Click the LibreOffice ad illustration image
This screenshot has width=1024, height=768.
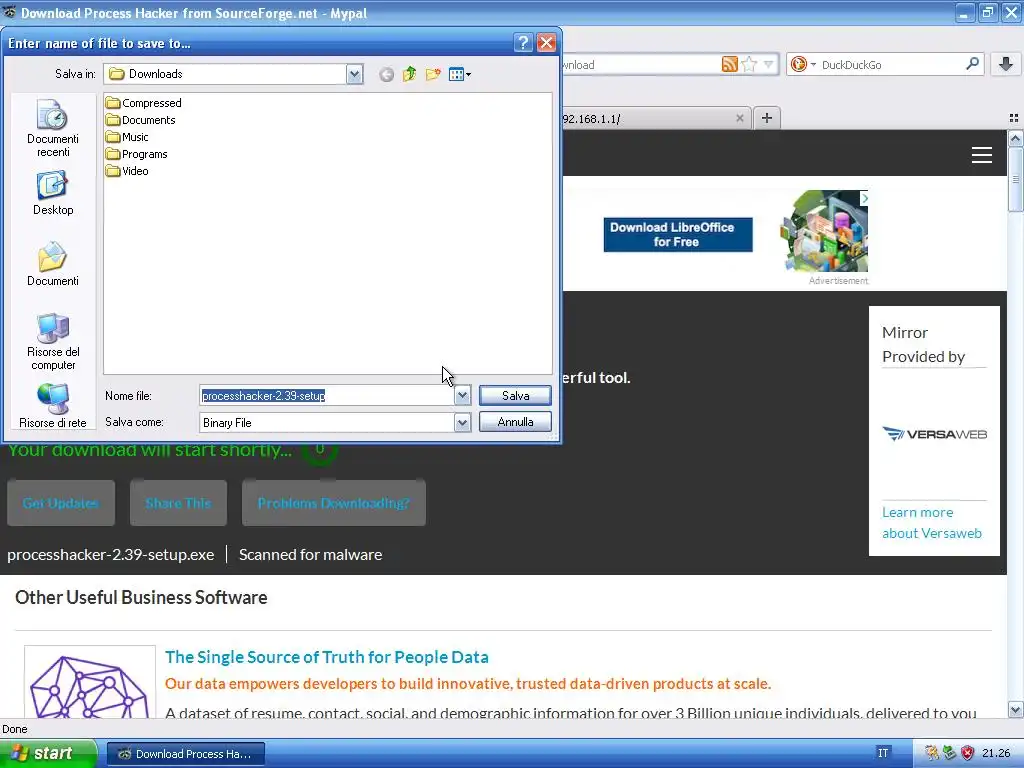coord(824,231)
